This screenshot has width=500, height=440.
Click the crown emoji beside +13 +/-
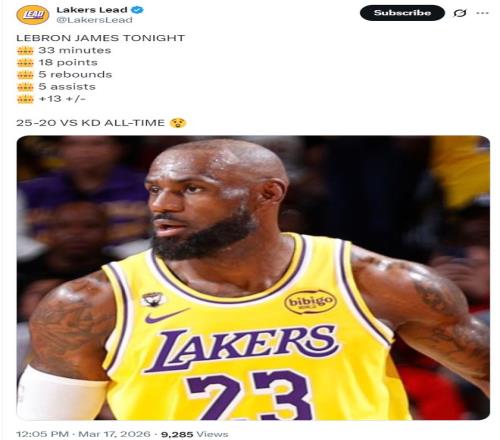point(25,99)
